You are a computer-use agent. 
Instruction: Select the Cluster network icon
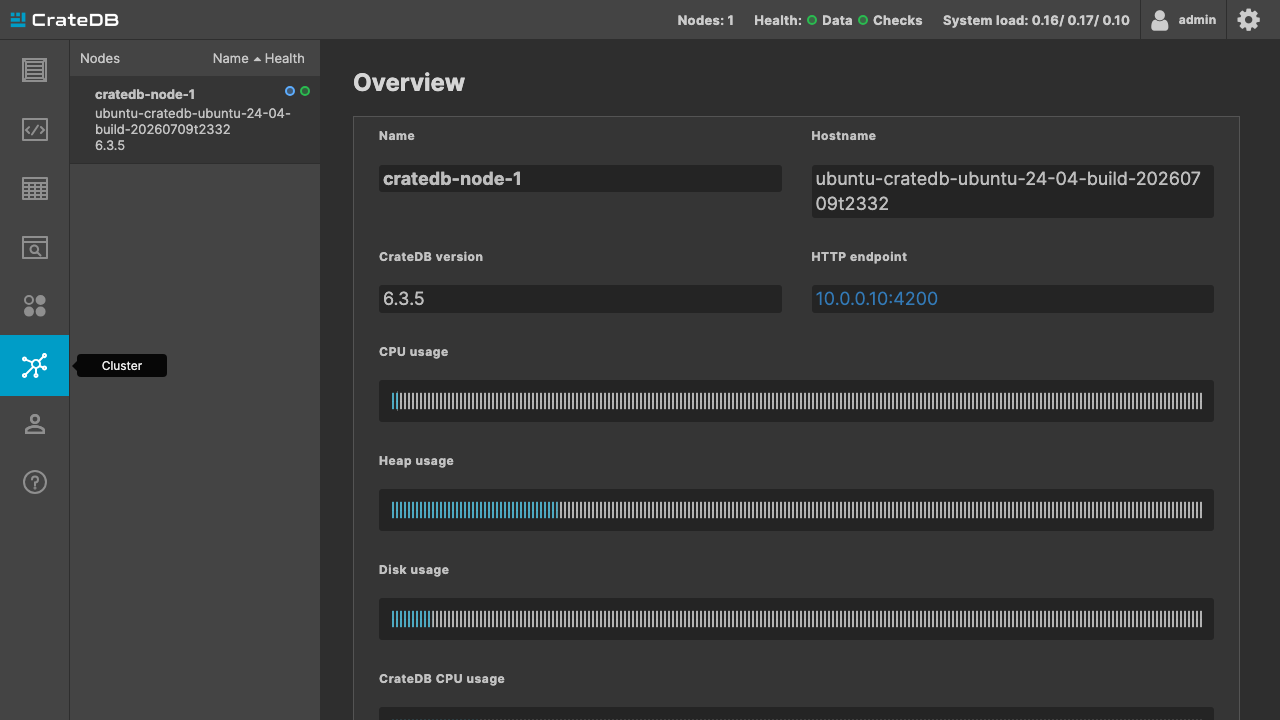click(34, 365)
